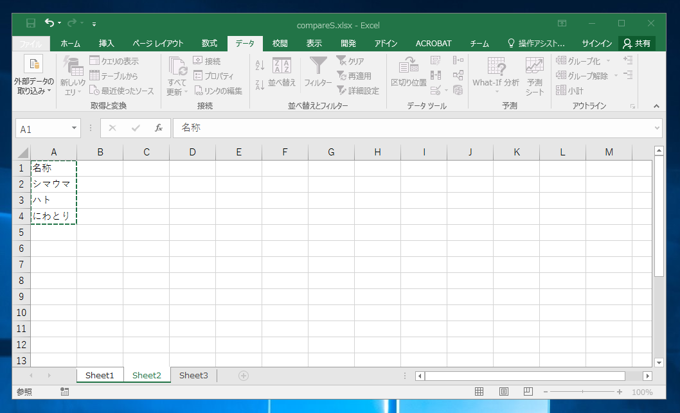The image size is (680, 413).
Task: Click the 小計 subtotal icon
Action: [569, 90]
